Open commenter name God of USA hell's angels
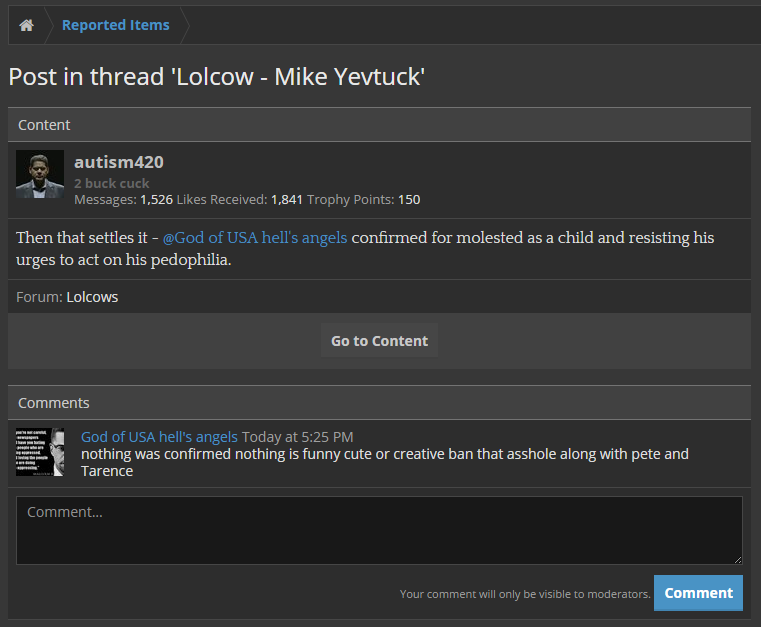This screenshot has height=627, width=761. pyautogui.click(x=159, y=437)
